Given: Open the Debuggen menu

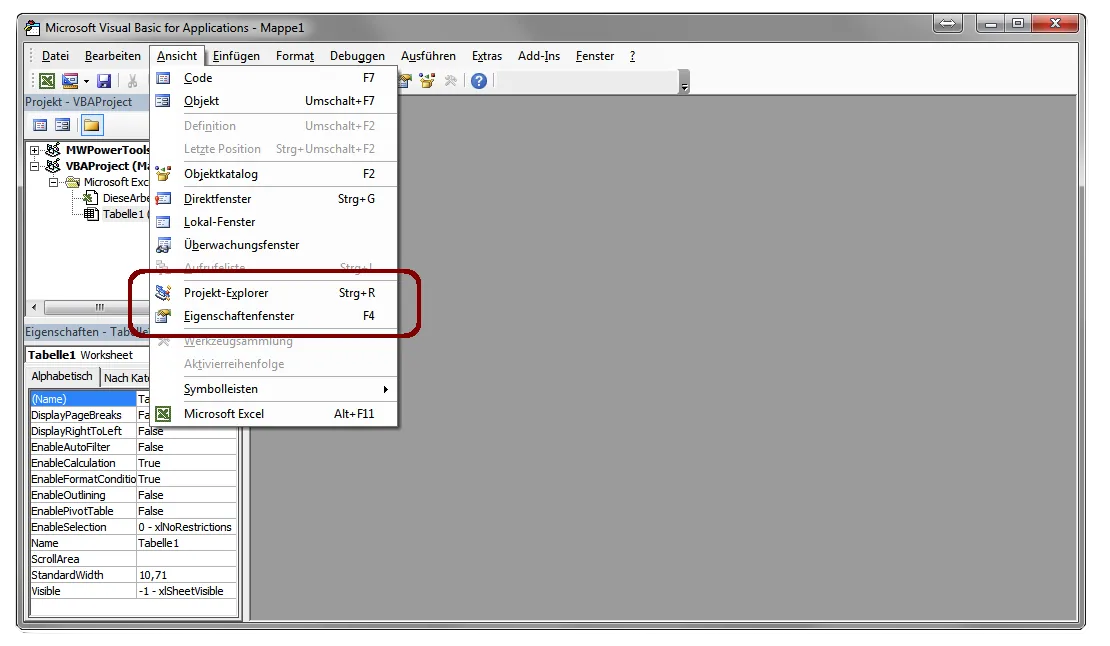Looking at the screenshot, I should click(357, 56).
